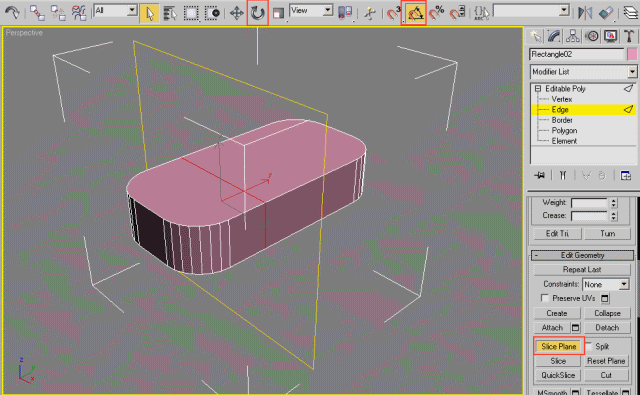Enable the Split checkbox
640x395 pixels.
[589, 346]
